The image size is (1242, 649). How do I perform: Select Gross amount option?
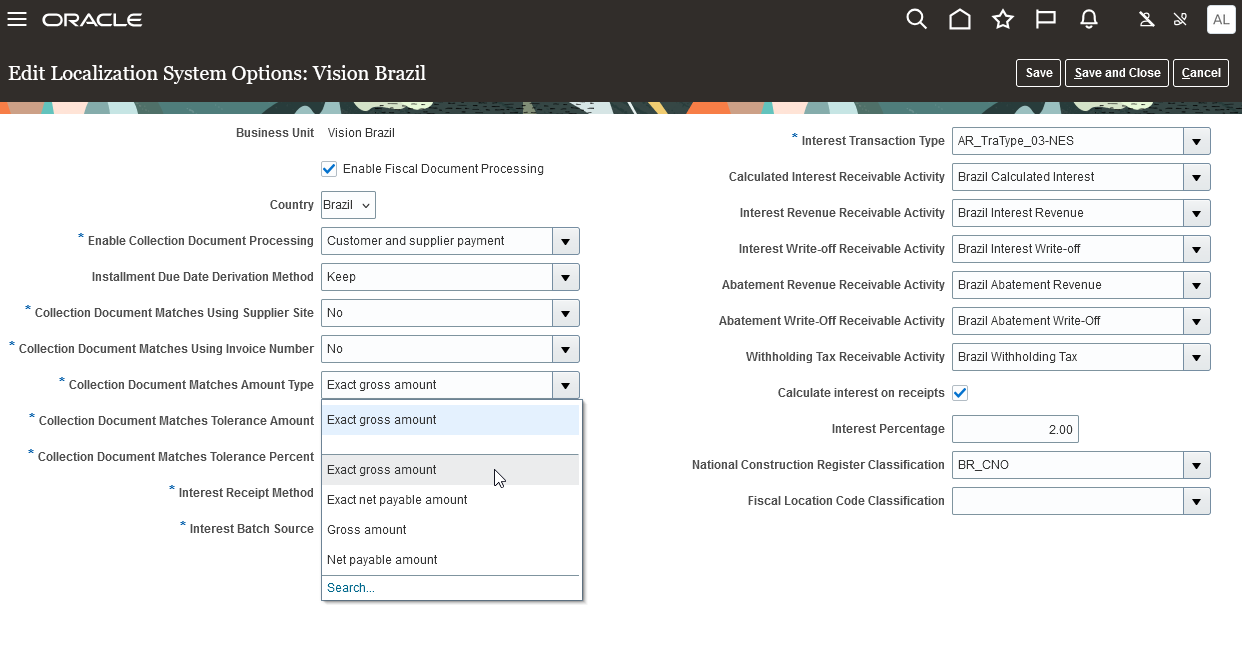pos(451,530)
